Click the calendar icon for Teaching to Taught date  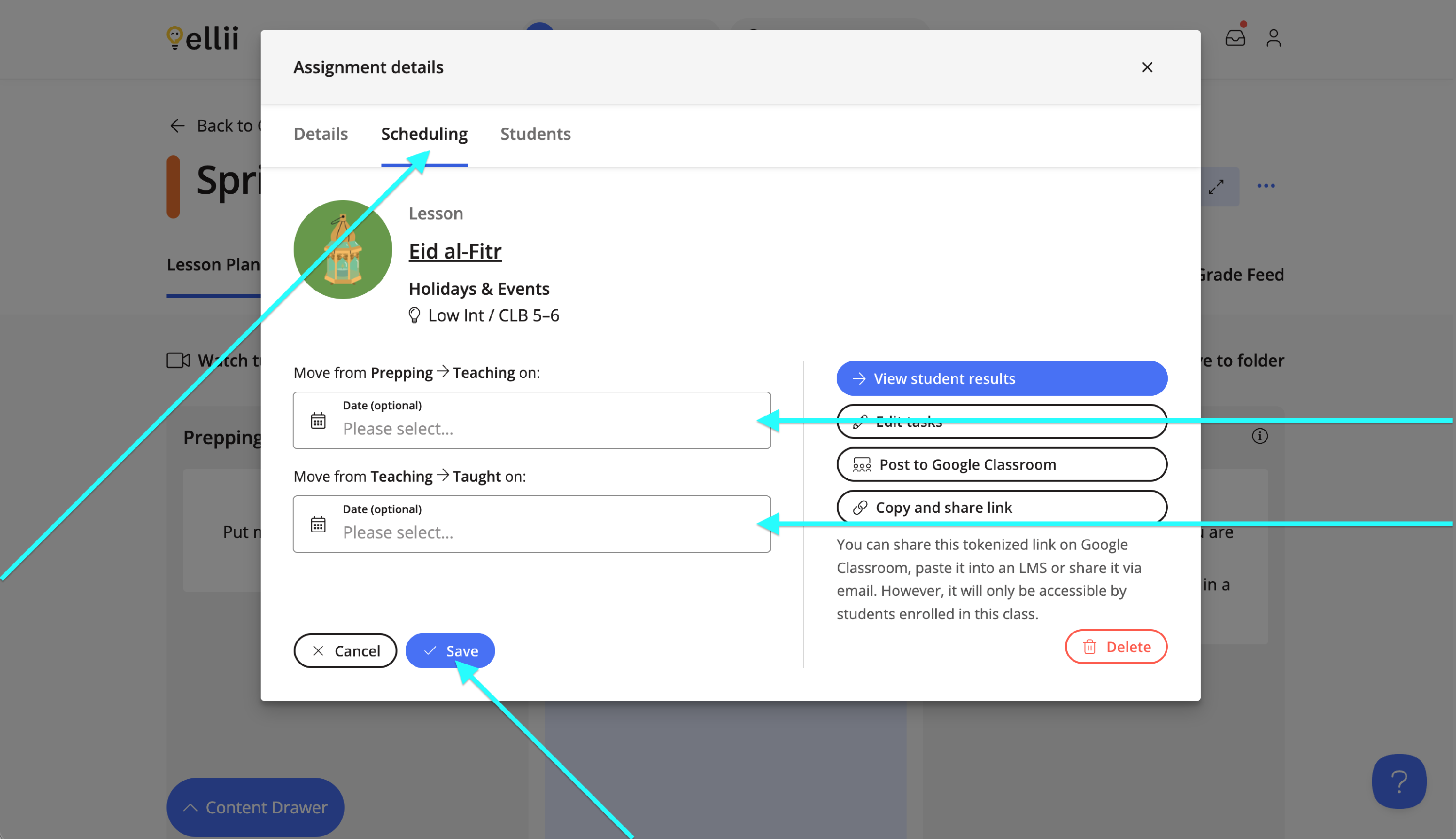(x=318, y=524)
